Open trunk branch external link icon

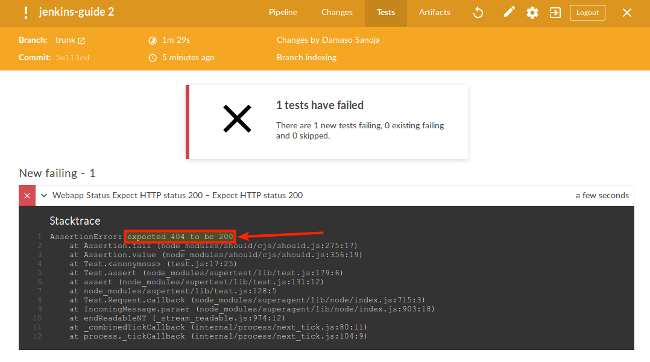point(82,41)
